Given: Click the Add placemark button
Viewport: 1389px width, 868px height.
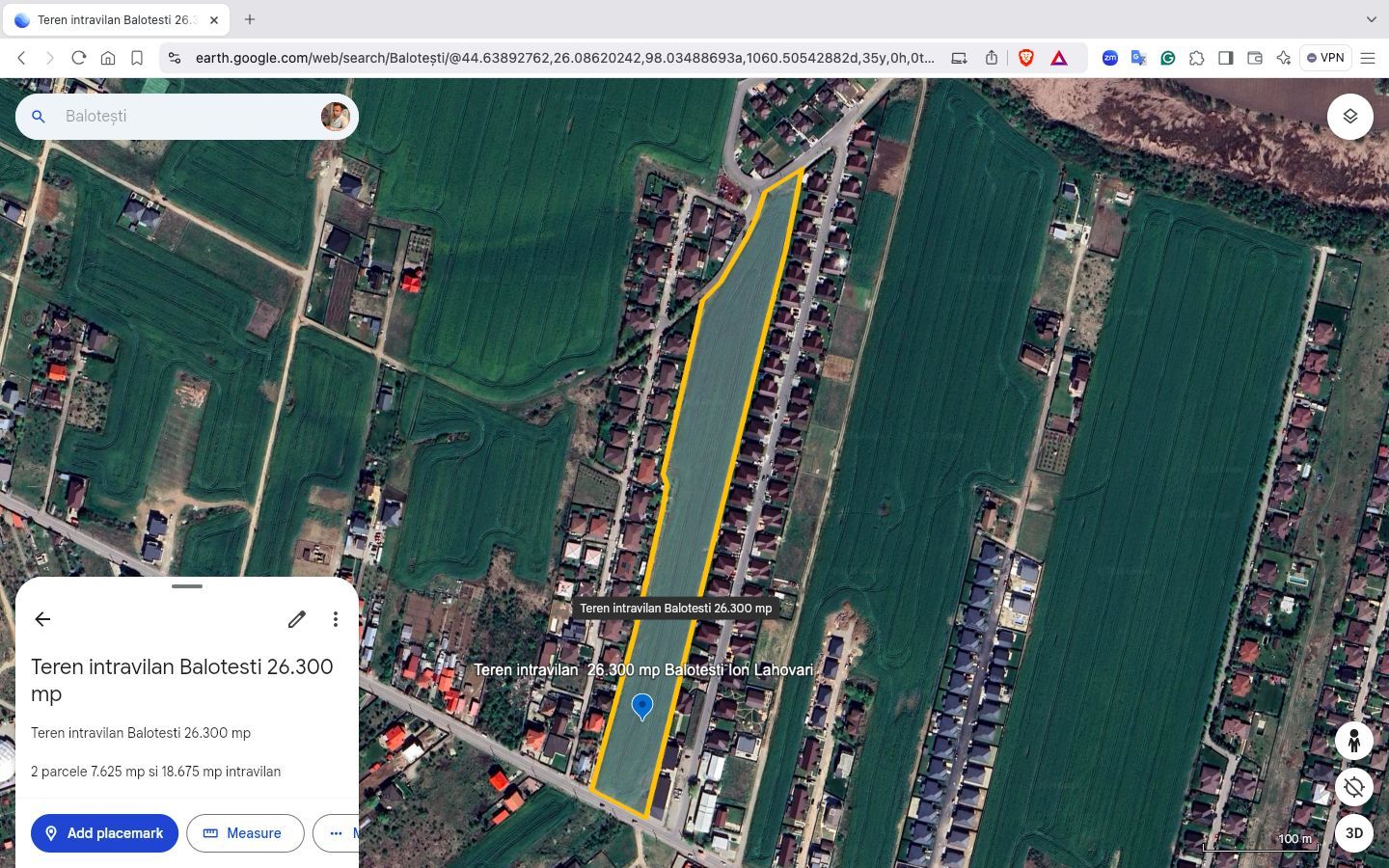Looking at the screenshot, I should (x=104, y=833).
